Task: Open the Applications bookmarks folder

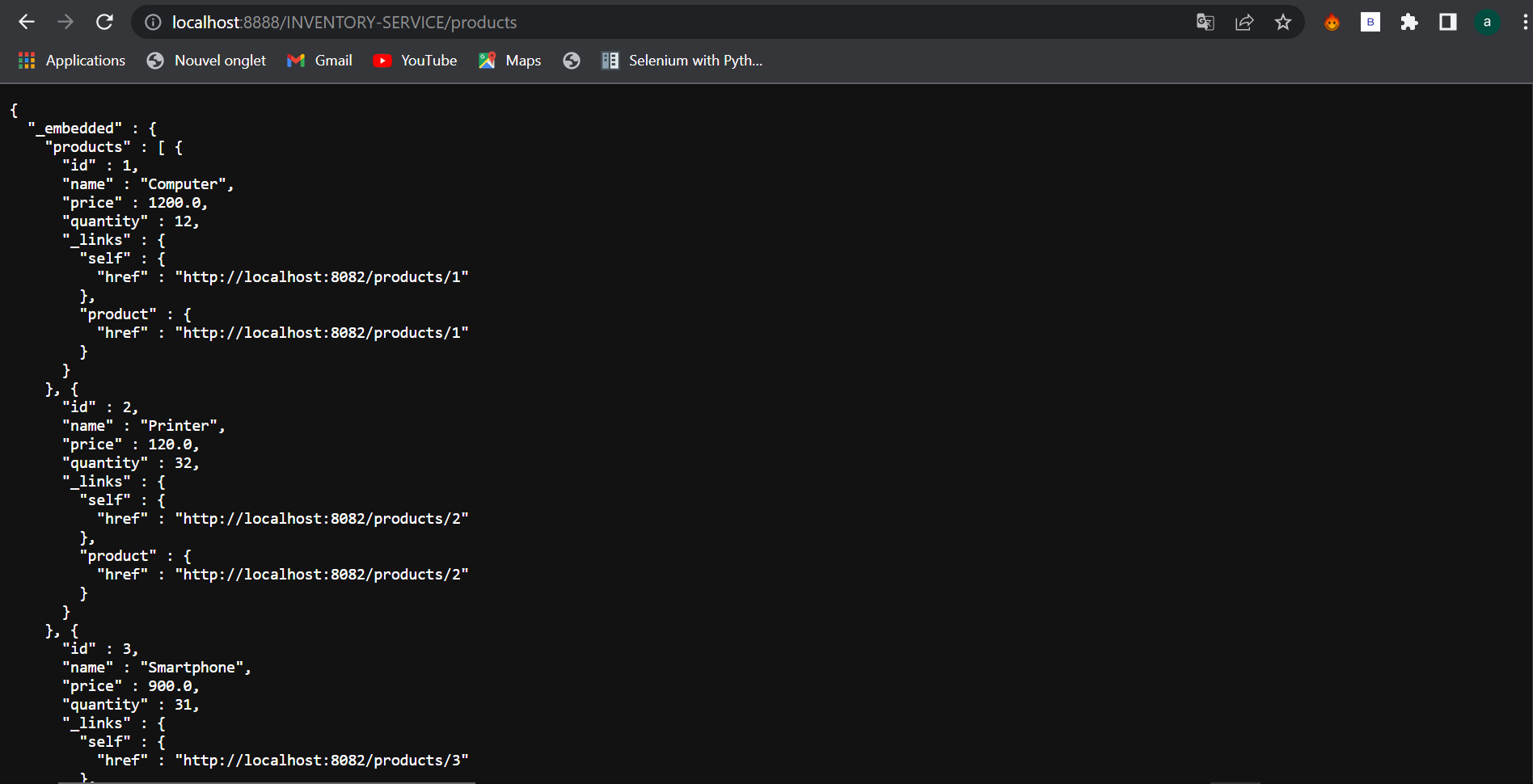Action: 71,60
